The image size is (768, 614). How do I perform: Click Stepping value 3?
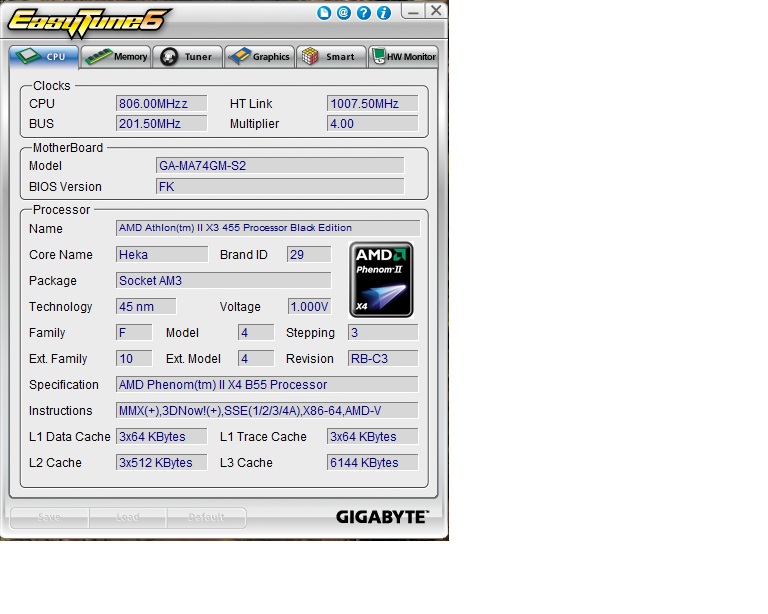[383, 332]
